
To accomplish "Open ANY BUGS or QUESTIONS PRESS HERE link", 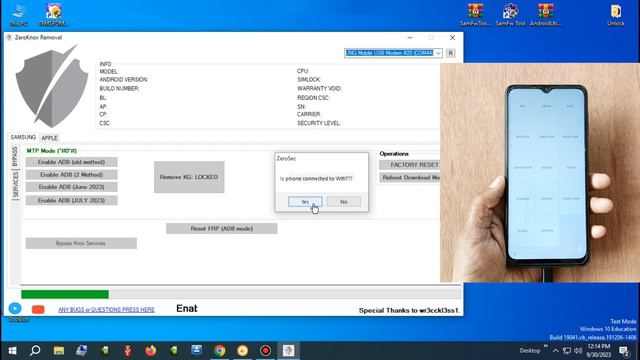I will coord(107,310).
